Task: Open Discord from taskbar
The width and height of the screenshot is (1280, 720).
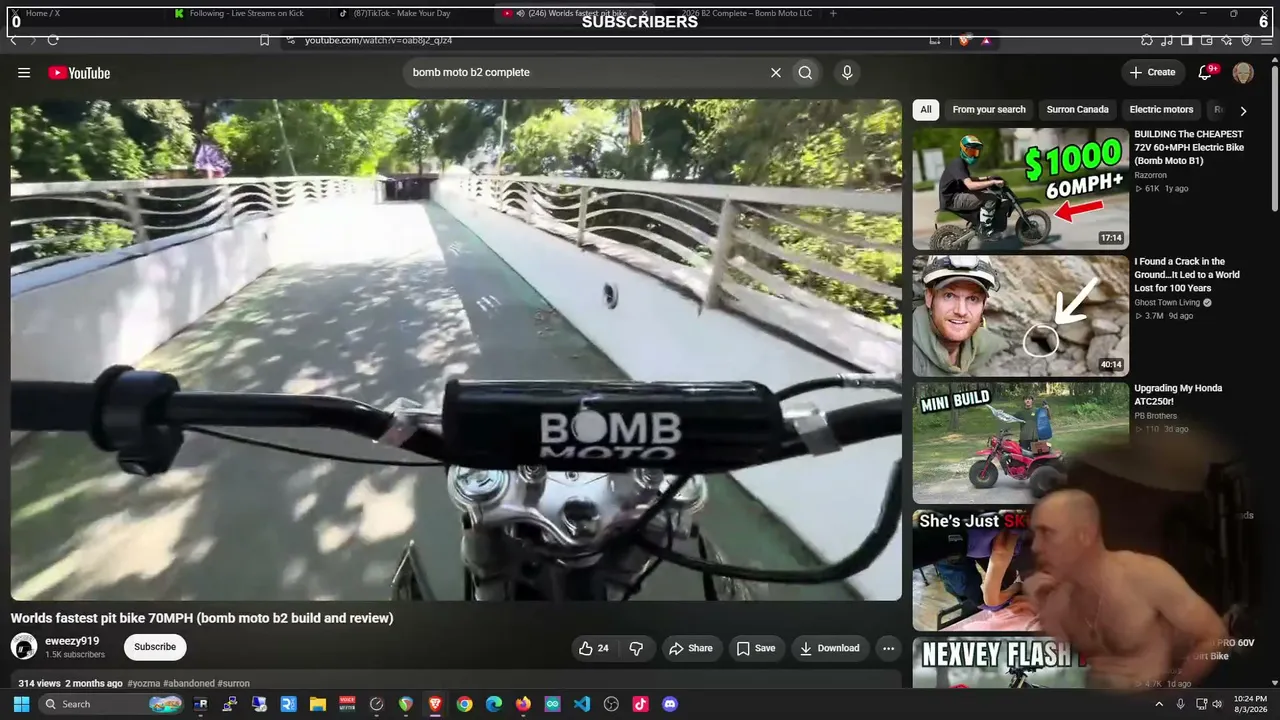Action: coord(670,704)
